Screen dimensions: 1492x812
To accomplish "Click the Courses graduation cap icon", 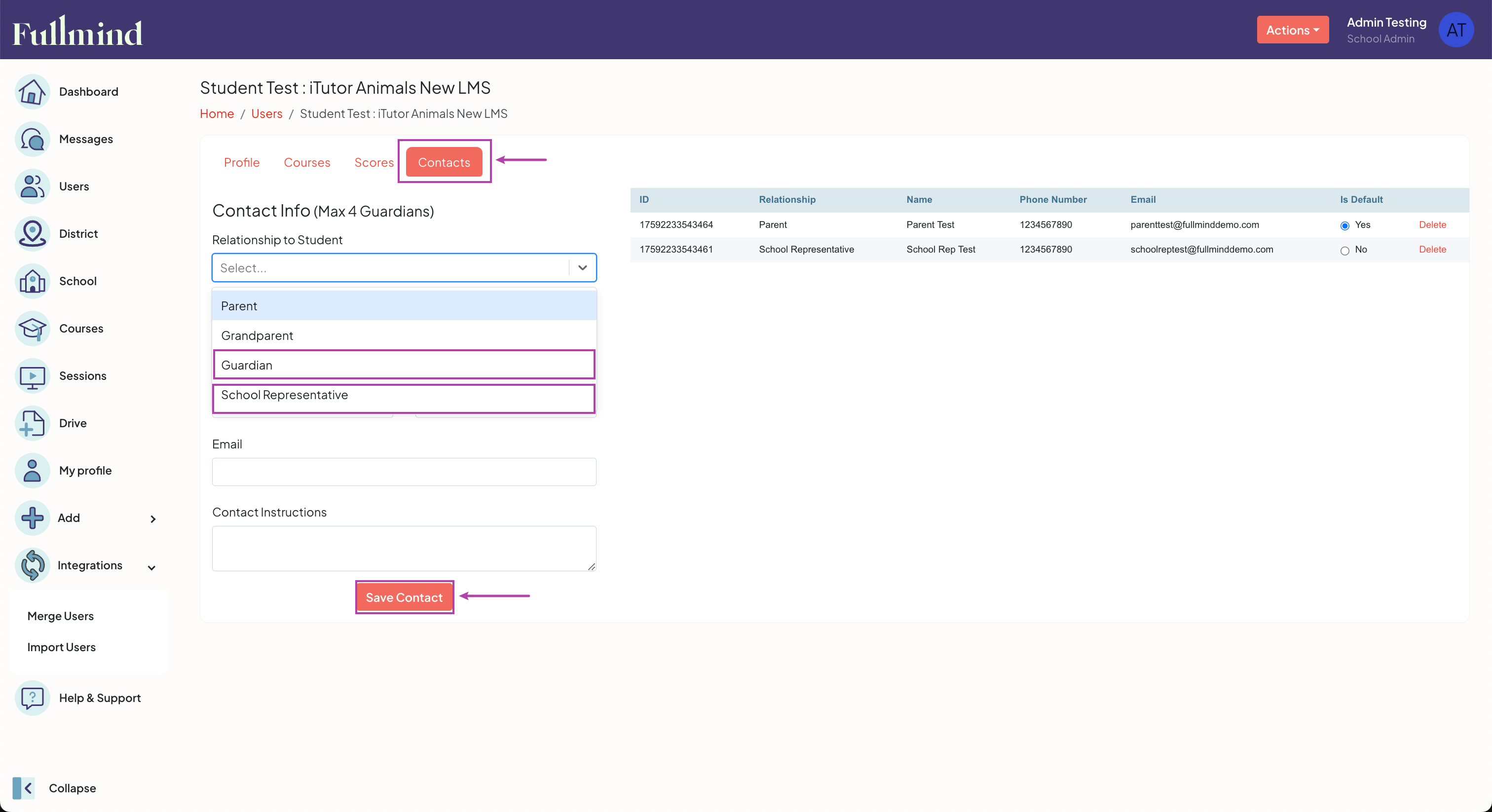I will coord(33,329).
